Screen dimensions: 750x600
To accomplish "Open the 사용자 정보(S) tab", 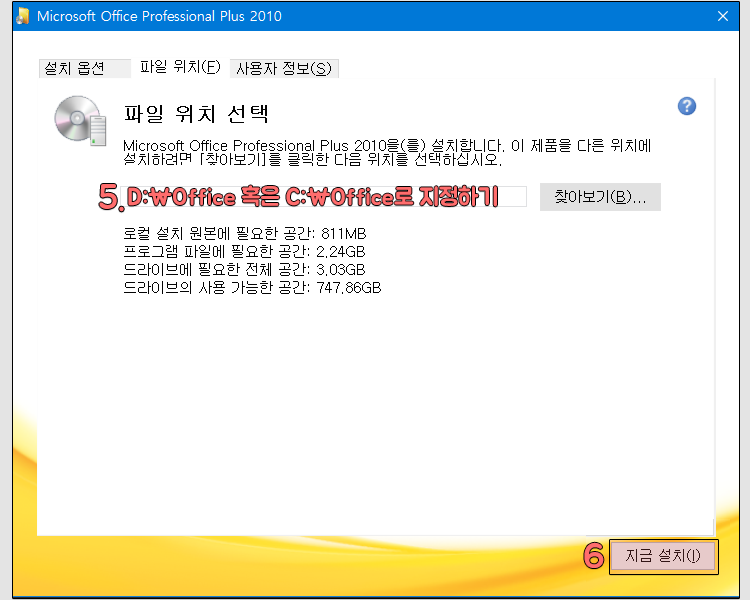I will (284, 68).
